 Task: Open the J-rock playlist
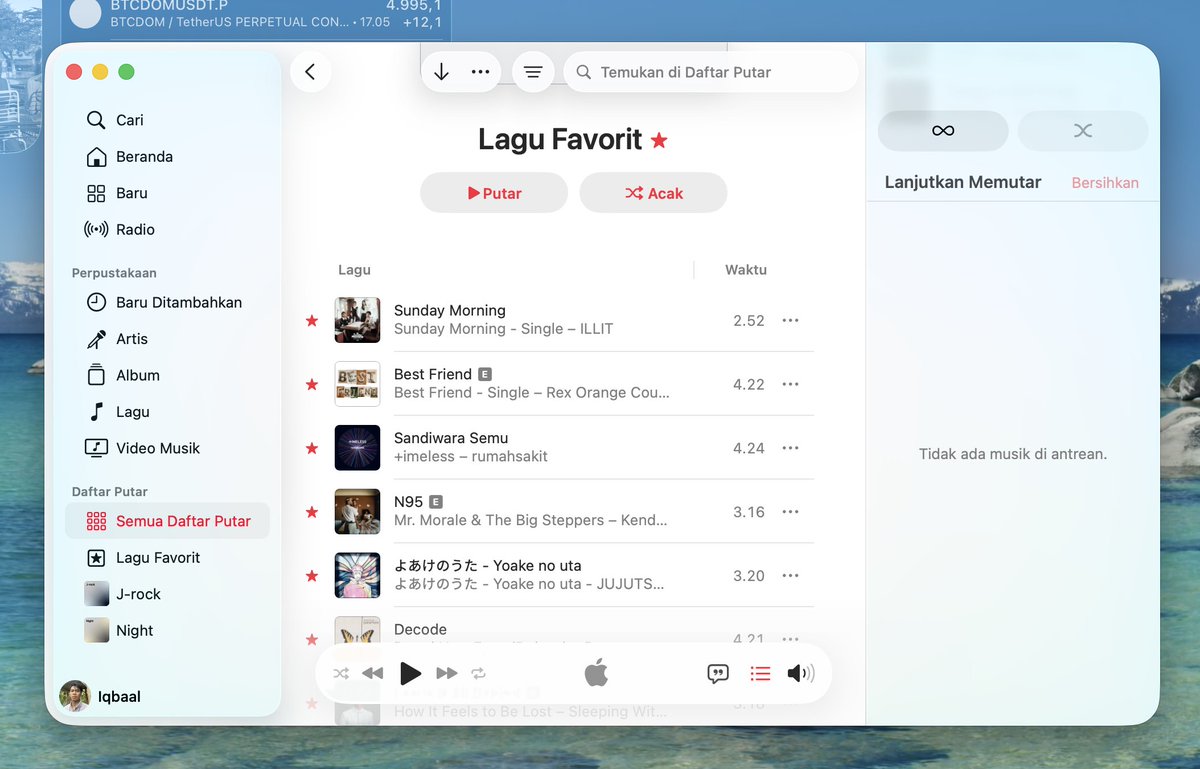click(167, 594)
